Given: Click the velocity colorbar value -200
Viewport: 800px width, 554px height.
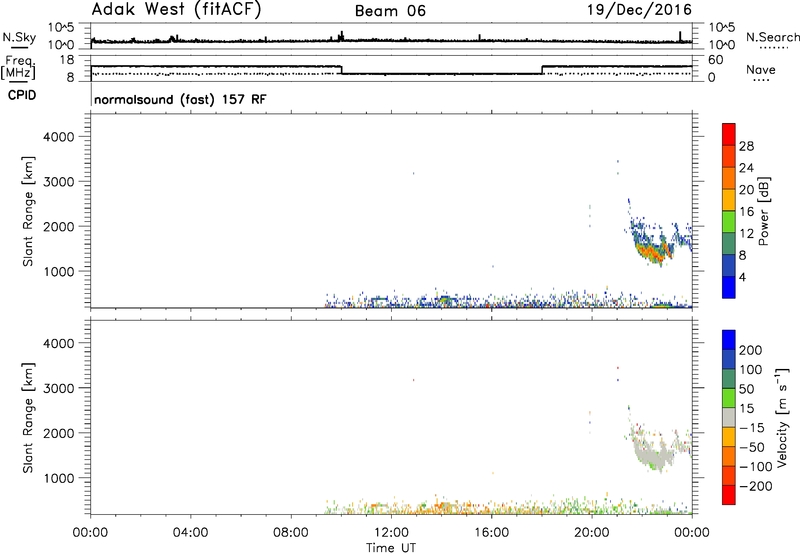Looking at the screenshot, I should 754,486.
